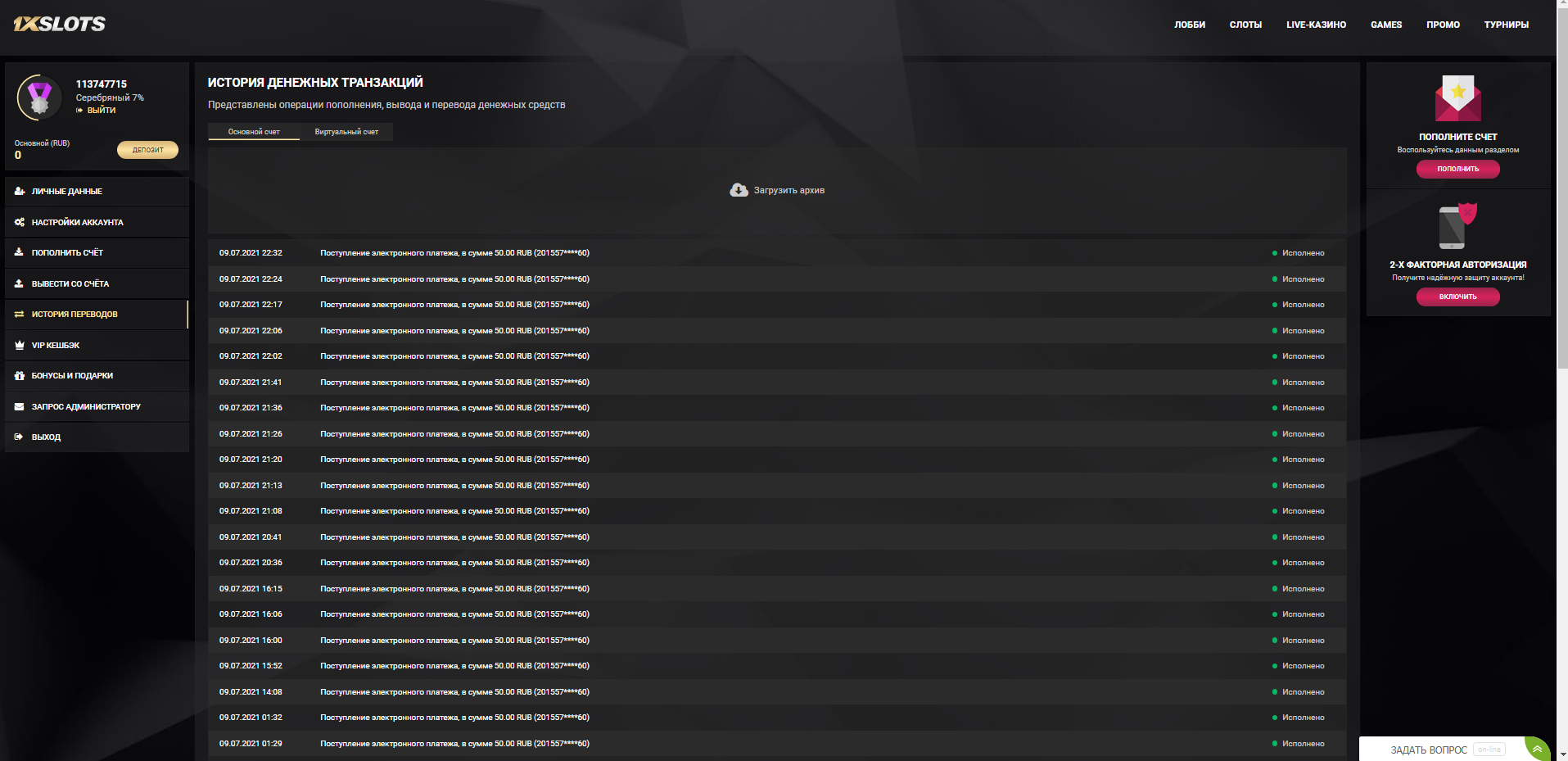
Task: Click the 1XSLOTS logo
Action: [x=60, y=24]
